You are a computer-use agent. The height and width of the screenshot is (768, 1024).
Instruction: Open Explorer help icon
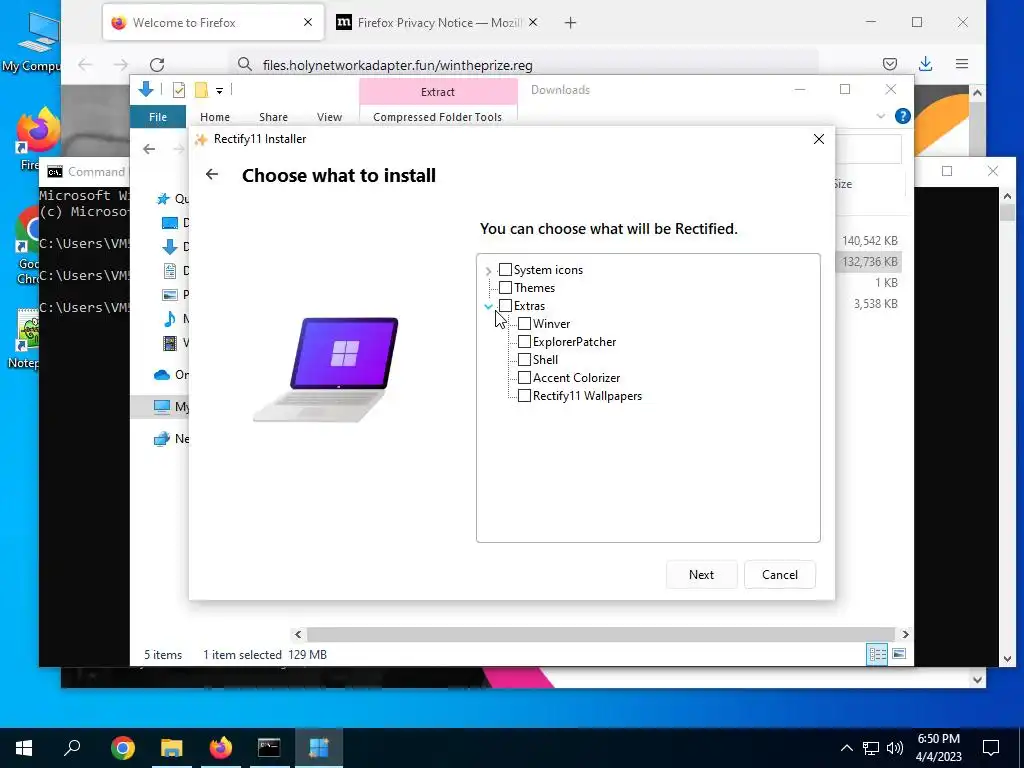coord(903,116)
